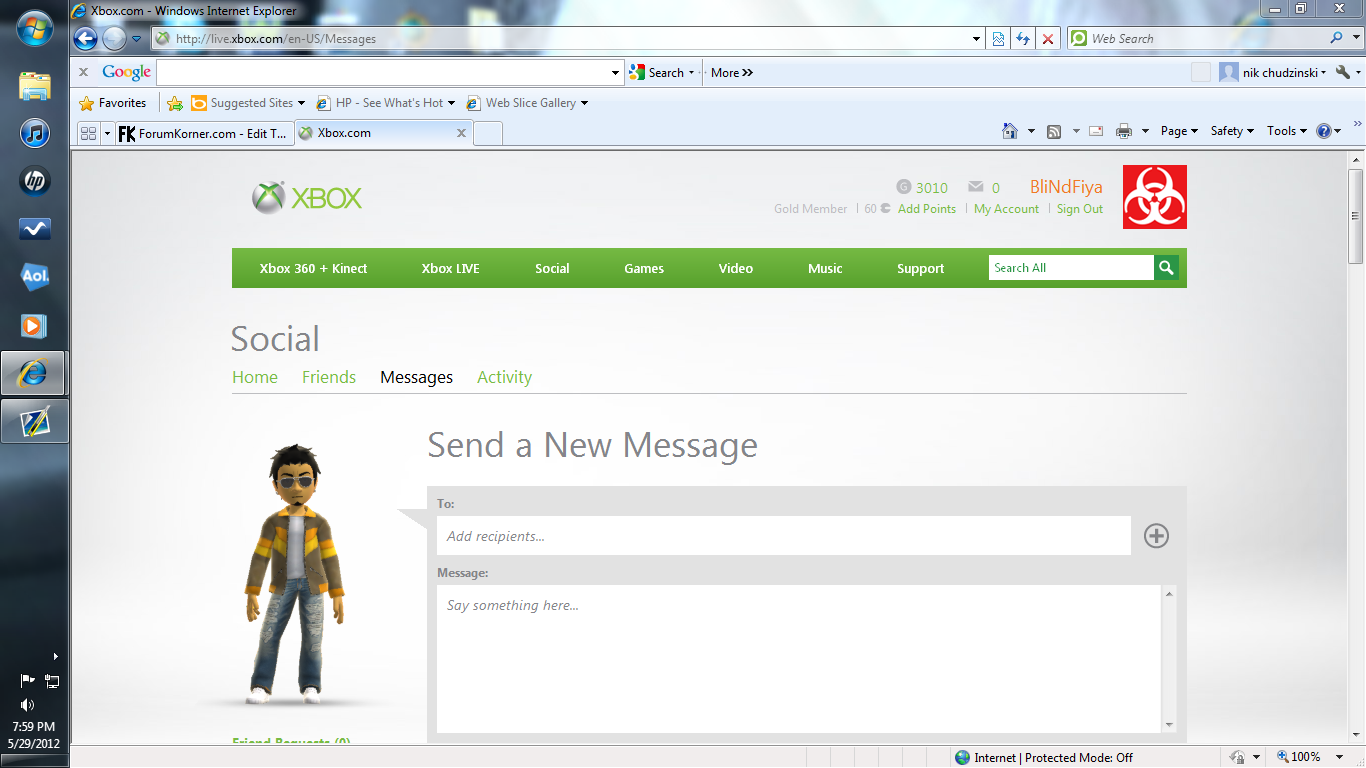The height and width of the screenshot is (768, 1366).
Task: Open a new blank tab
Action: (488, 134)
